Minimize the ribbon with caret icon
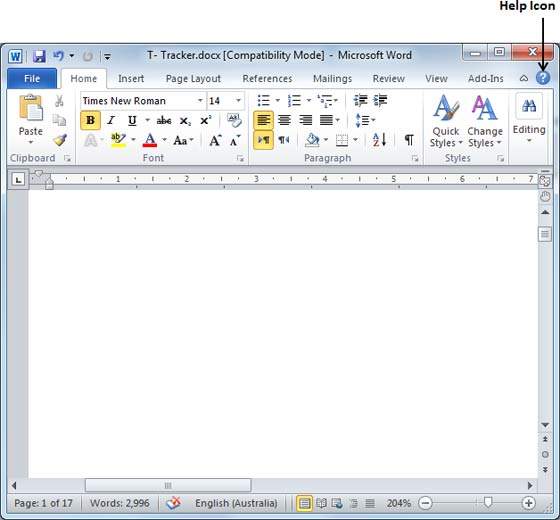The image size is (560, 520). pyautogui.click(x=524, y=78)
